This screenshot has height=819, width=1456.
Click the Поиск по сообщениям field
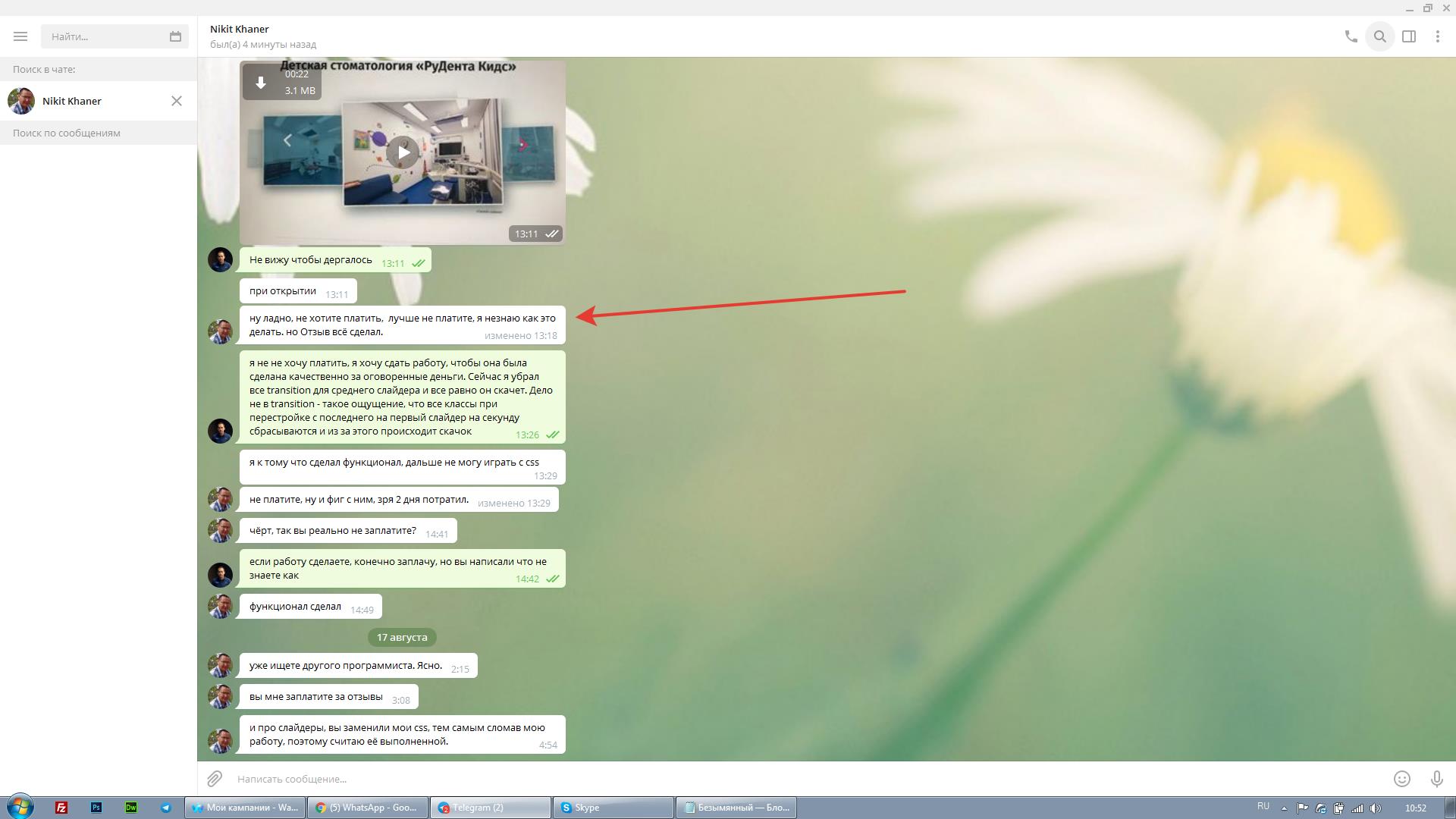99,133
